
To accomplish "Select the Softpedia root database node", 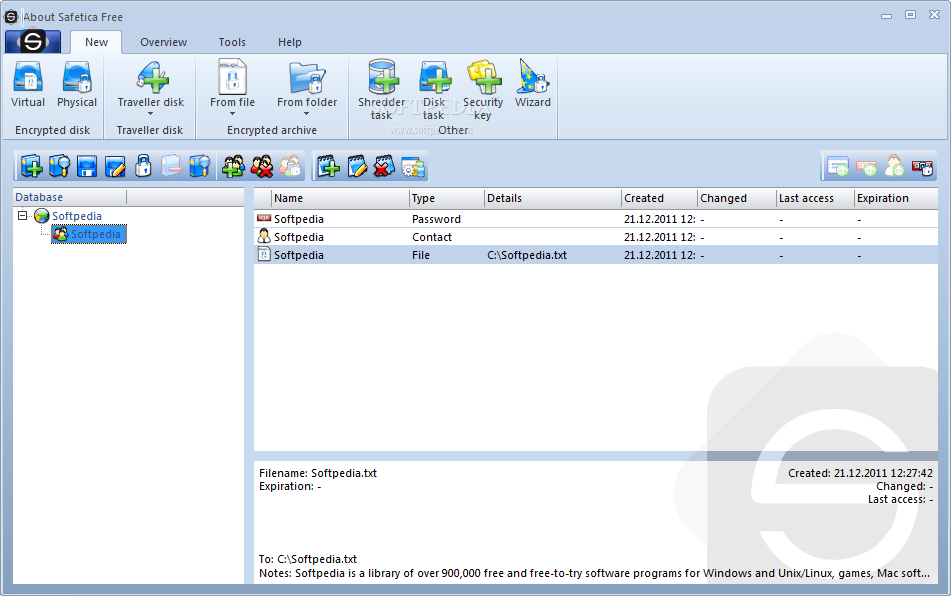I will 76,216.
